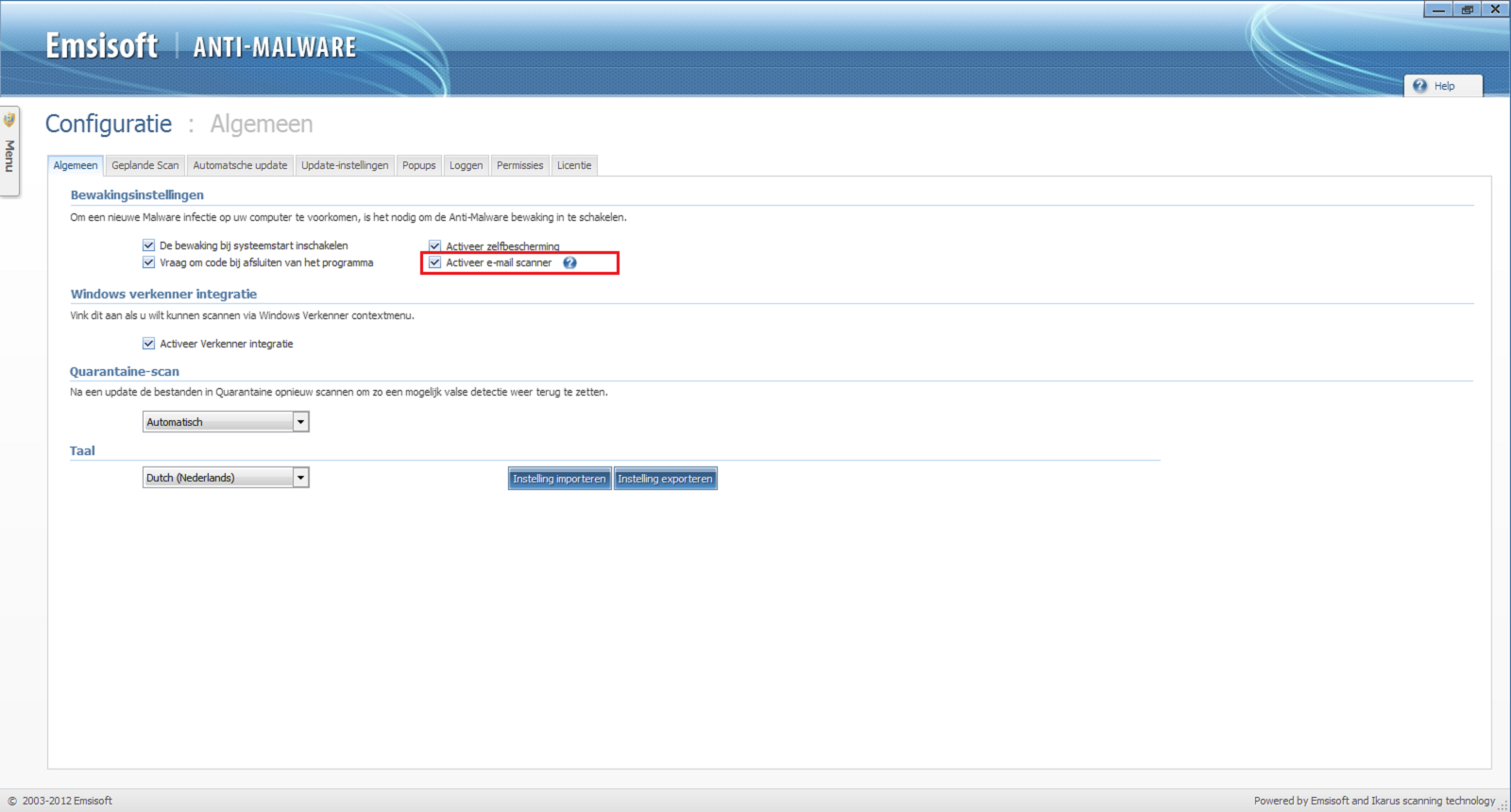Toggle 'Activeer zelfbescherming' checkbox
This screenshot has width=1511, height=812.
435,245
